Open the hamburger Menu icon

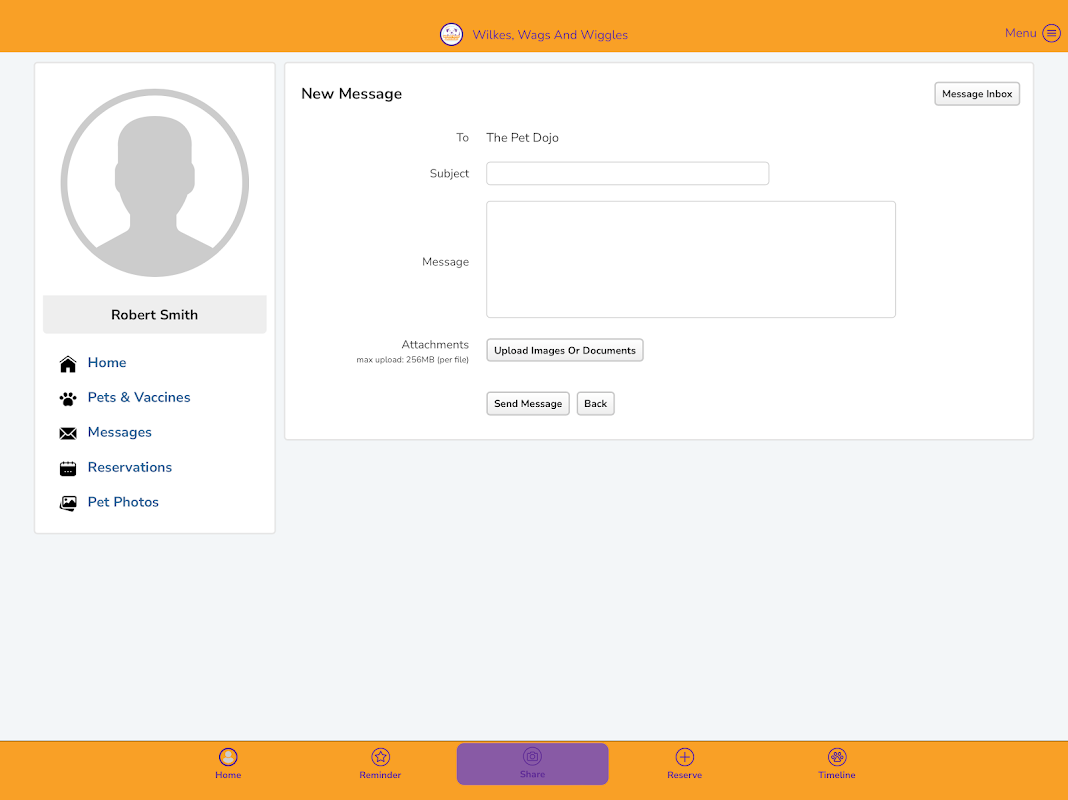(1051, 33)
